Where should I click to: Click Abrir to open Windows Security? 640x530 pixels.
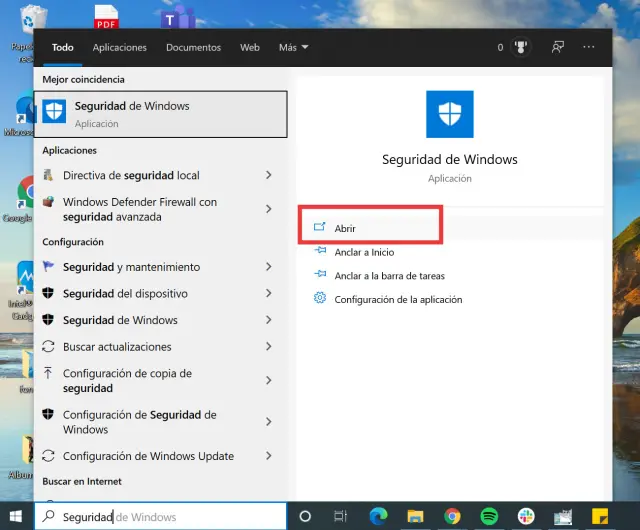345,228
